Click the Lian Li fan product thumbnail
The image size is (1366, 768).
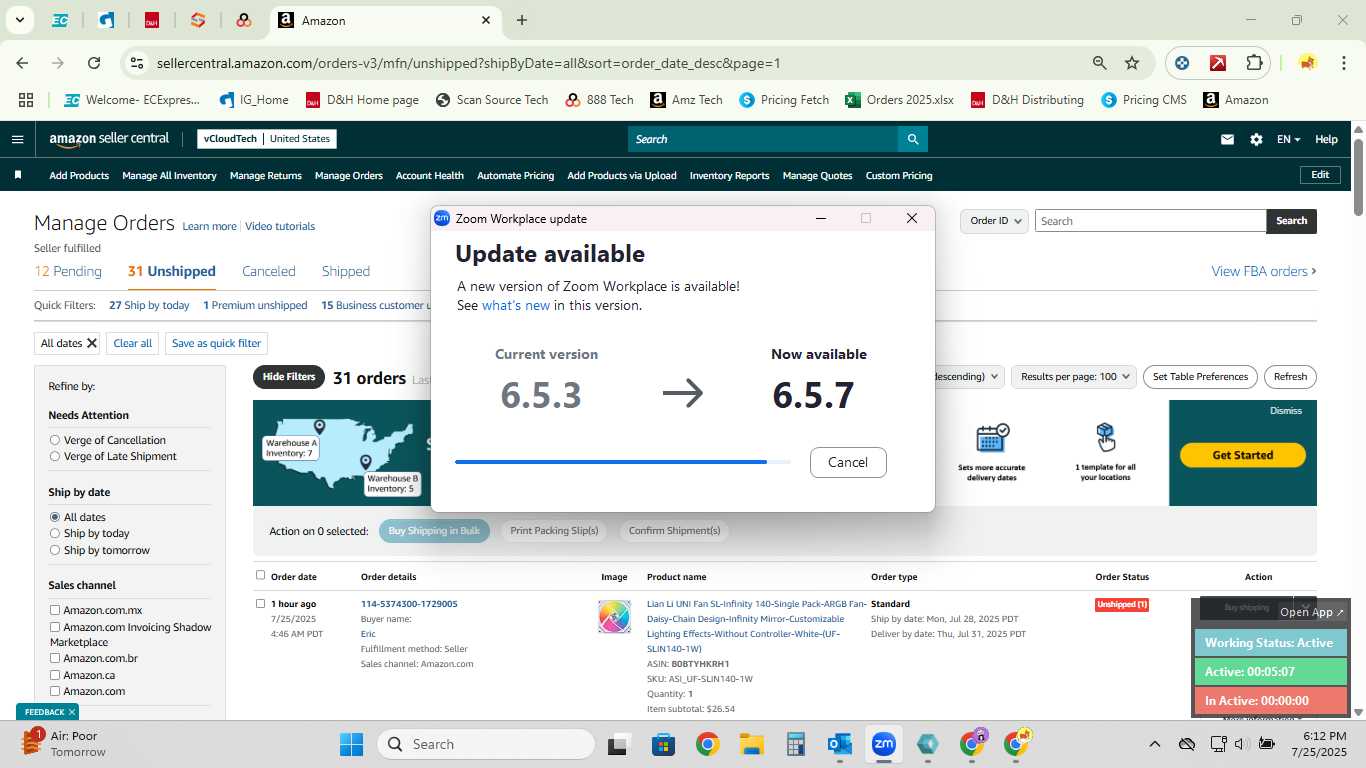pyautogui.click(x=614, y=616)
